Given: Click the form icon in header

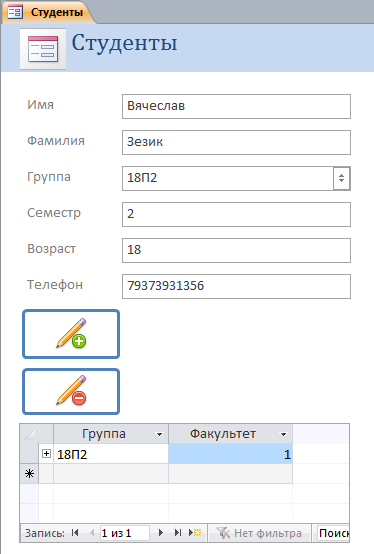Looking at the screenshot, I should (43, 49).
